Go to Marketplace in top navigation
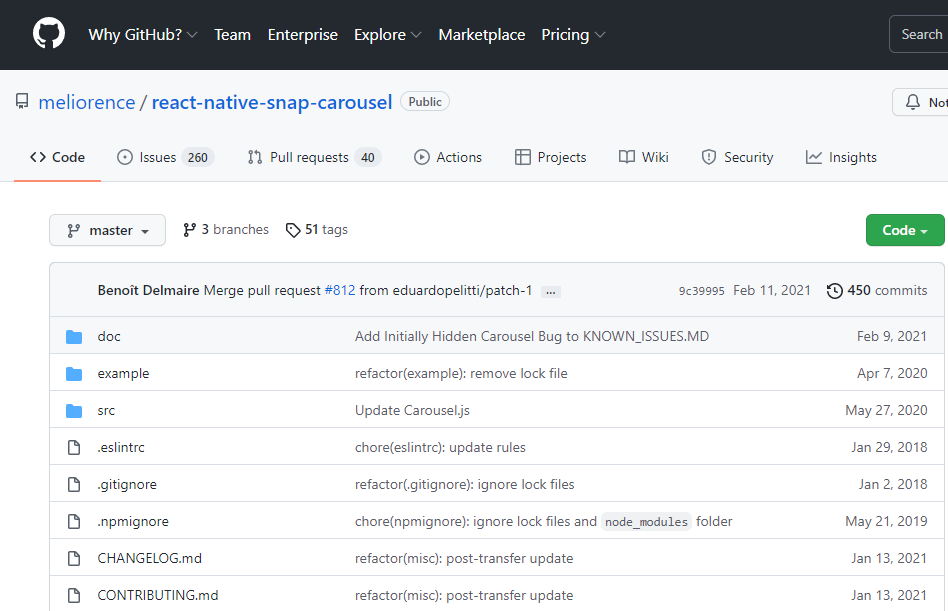 click(x=482, y=34)
